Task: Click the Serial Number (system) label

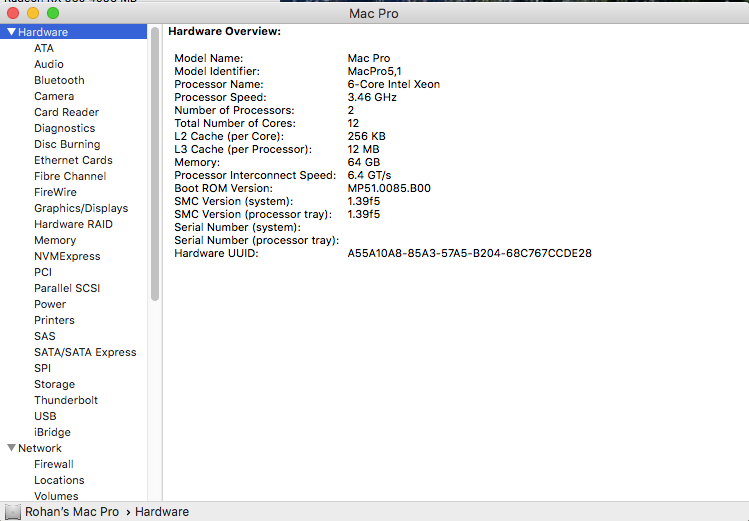Action: [237, 227]
